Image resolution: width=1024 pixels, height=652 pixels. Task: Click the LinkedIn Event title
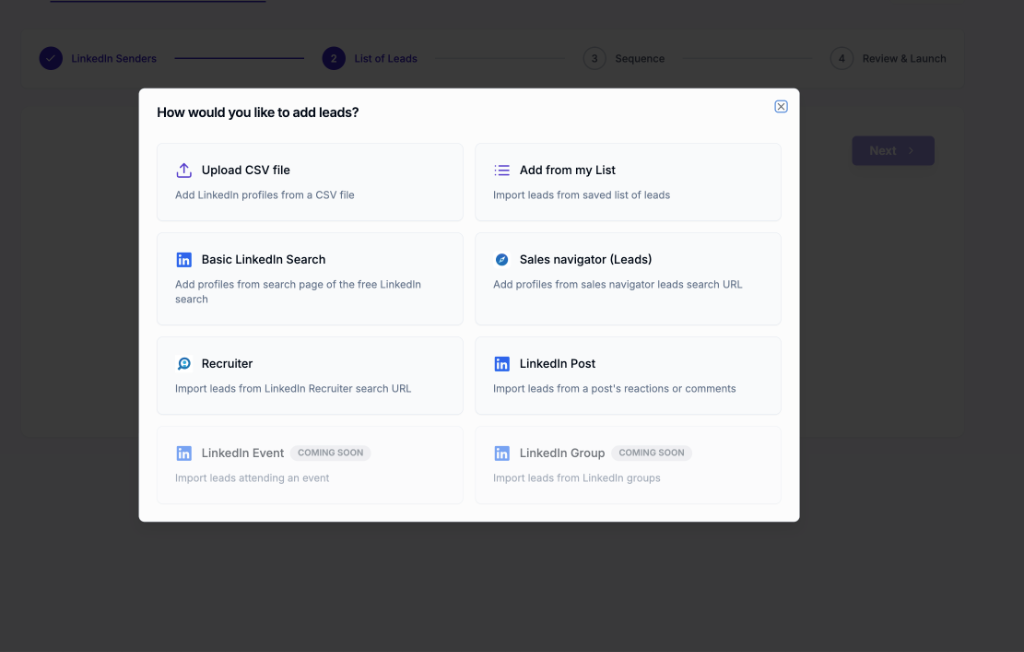242,453
